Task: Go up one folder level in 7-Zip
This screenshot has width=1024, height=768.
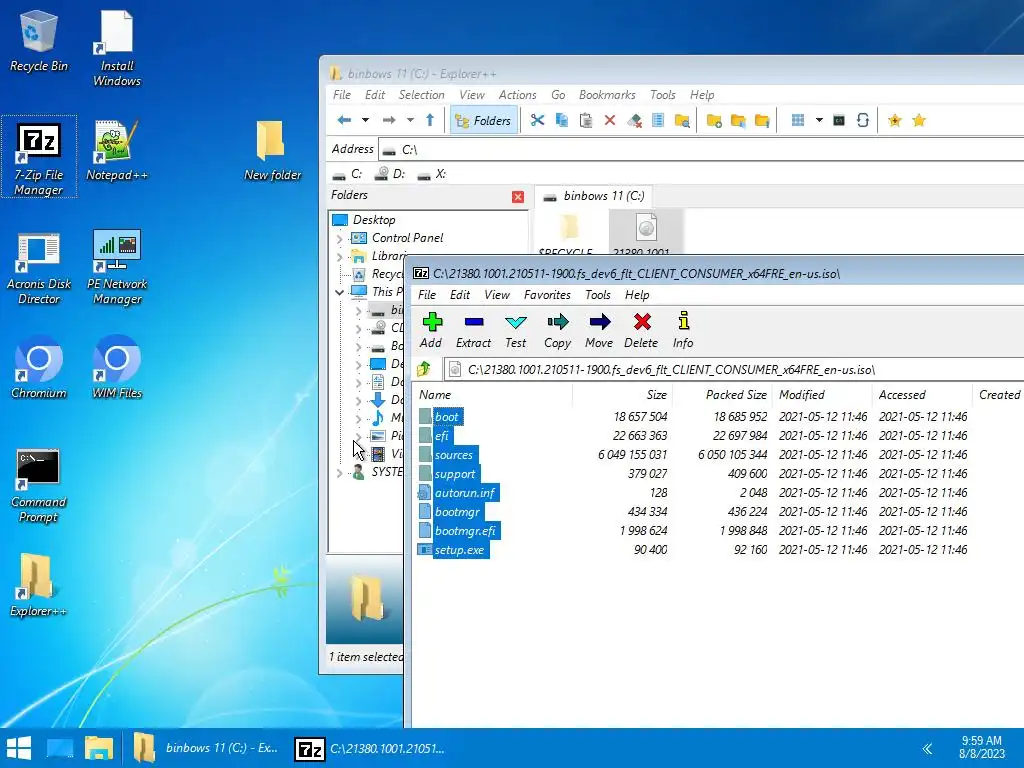Action: coord(424,369)
